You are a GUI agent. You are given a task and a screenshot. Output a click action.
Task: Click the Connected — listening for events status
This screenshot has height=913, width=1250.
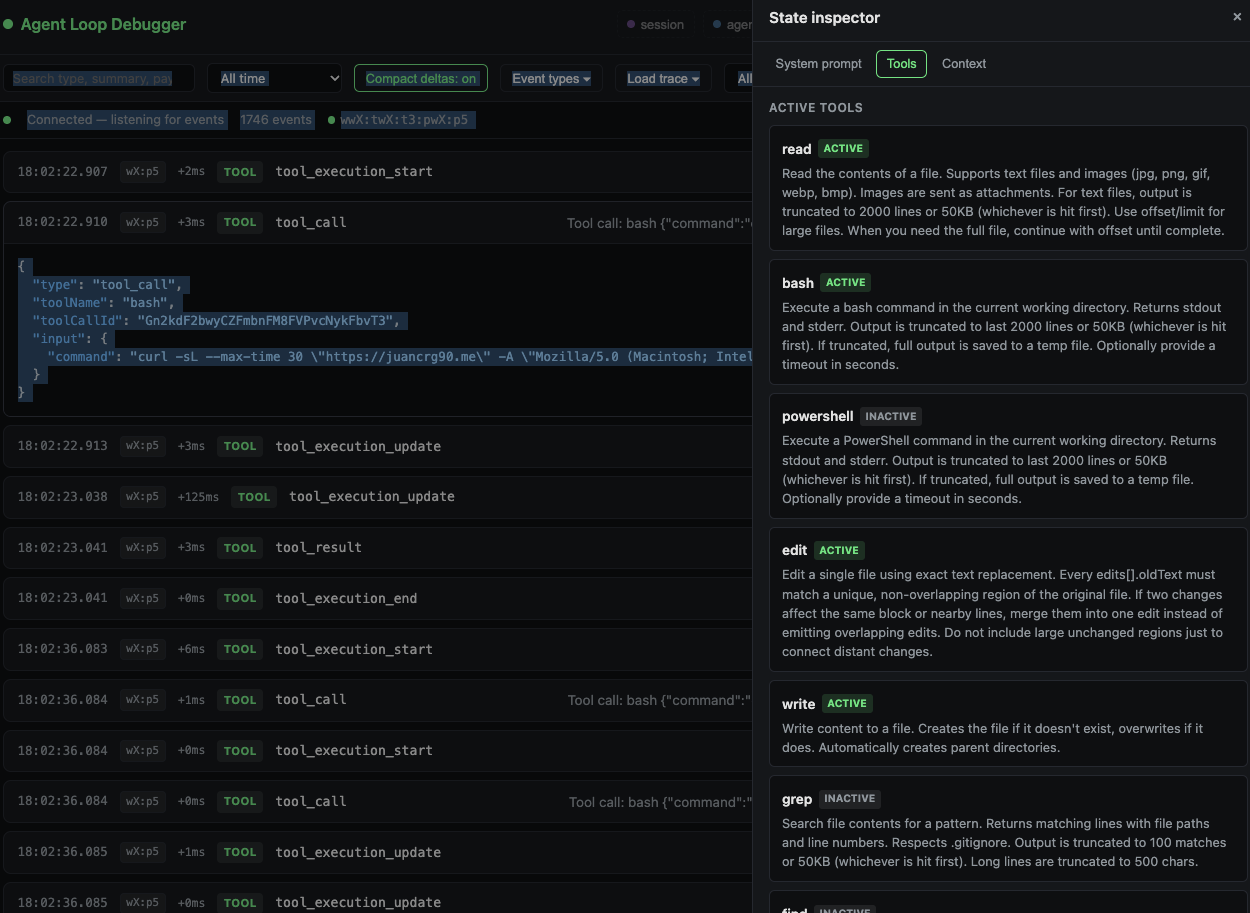[126, 120]
